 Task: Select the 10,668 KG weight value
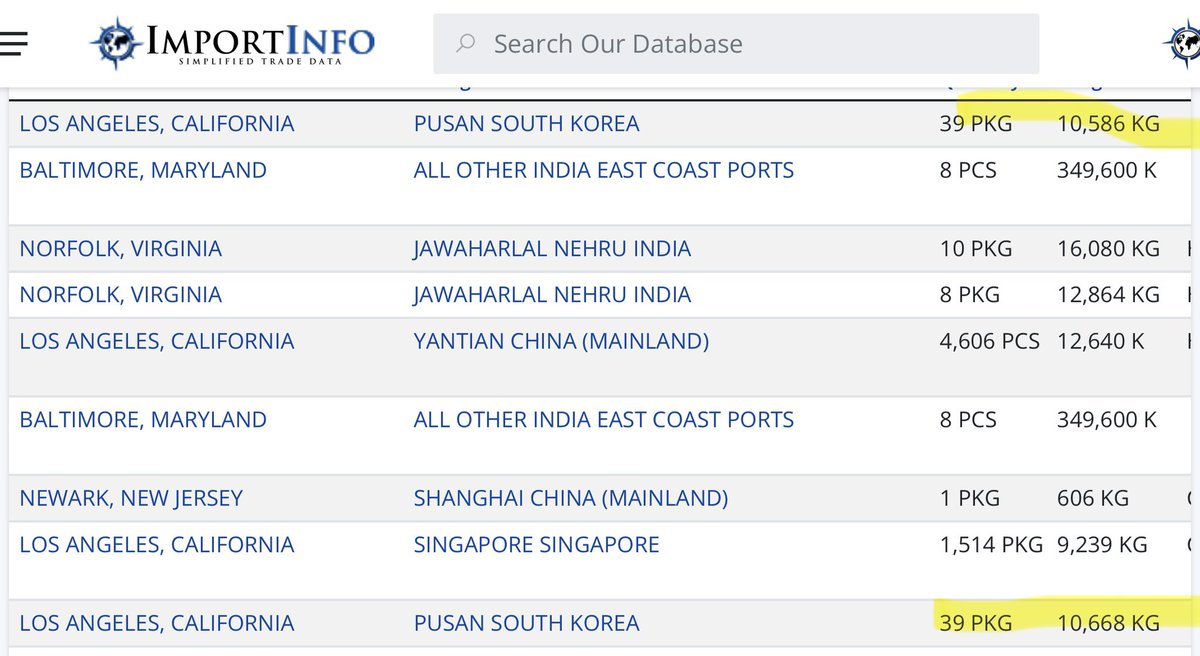point(1108,624)
